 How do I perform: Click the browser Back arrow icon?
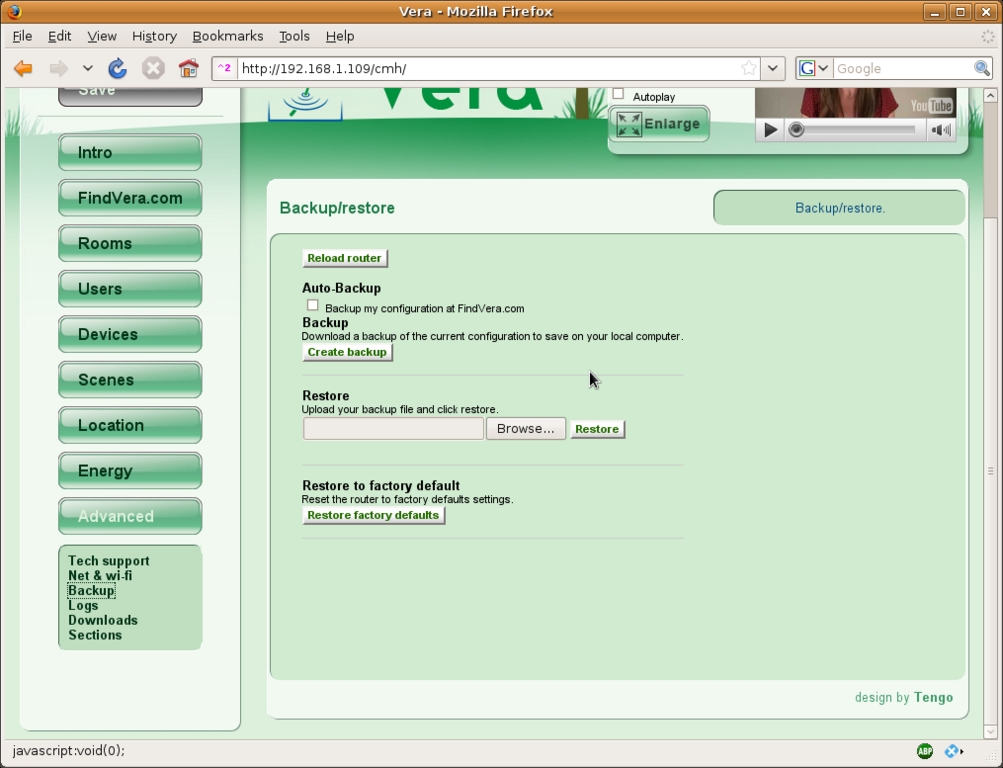(x=23, y=69)
